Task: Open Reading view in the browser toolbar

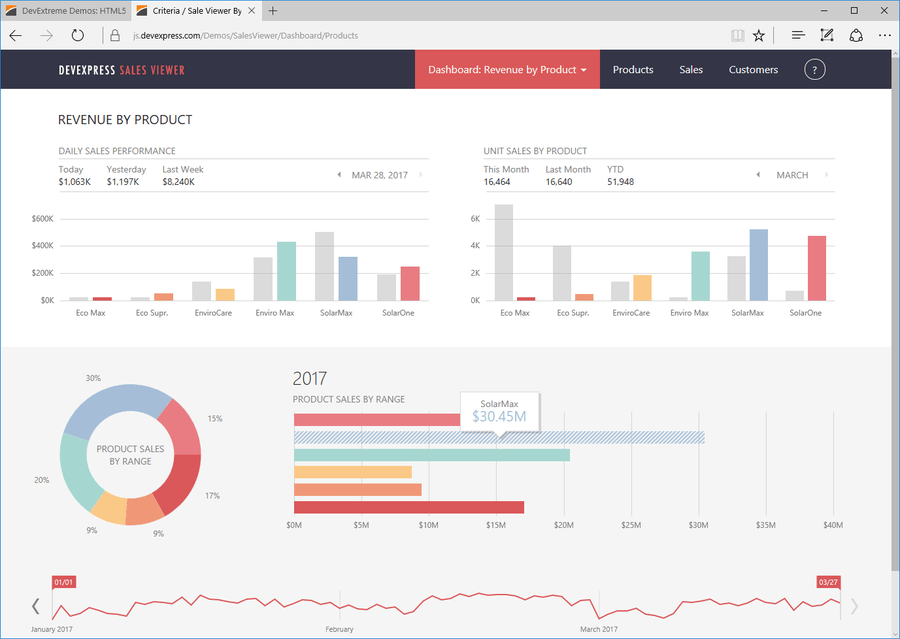Action: pyautogui.click(x=737, y=34)
